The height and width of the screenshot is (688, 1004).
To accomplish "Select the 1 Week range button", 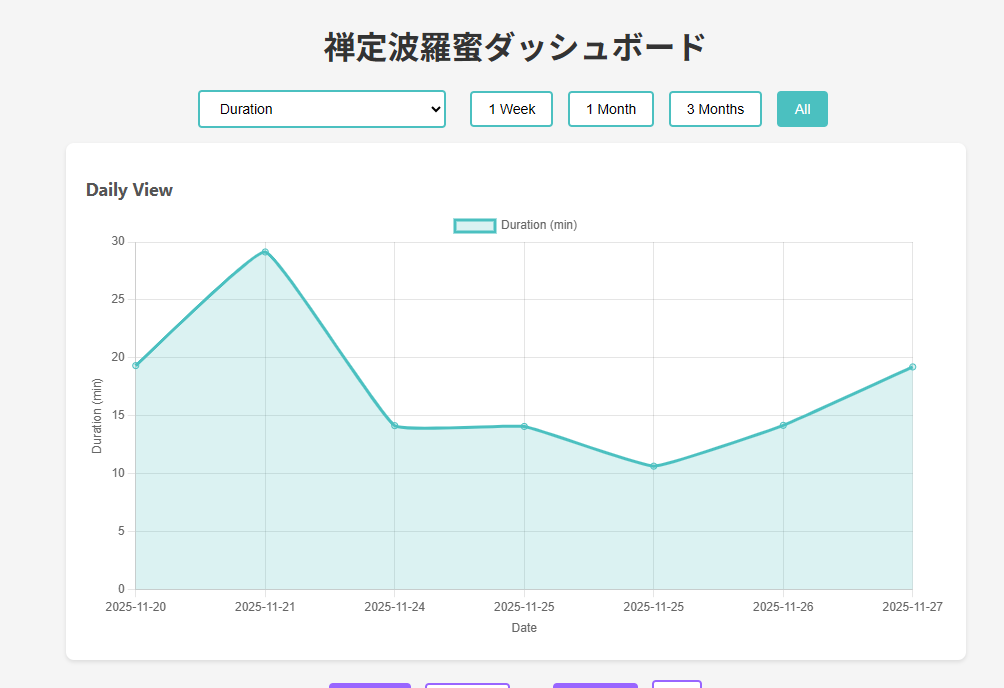I will (x=511, y=109).
